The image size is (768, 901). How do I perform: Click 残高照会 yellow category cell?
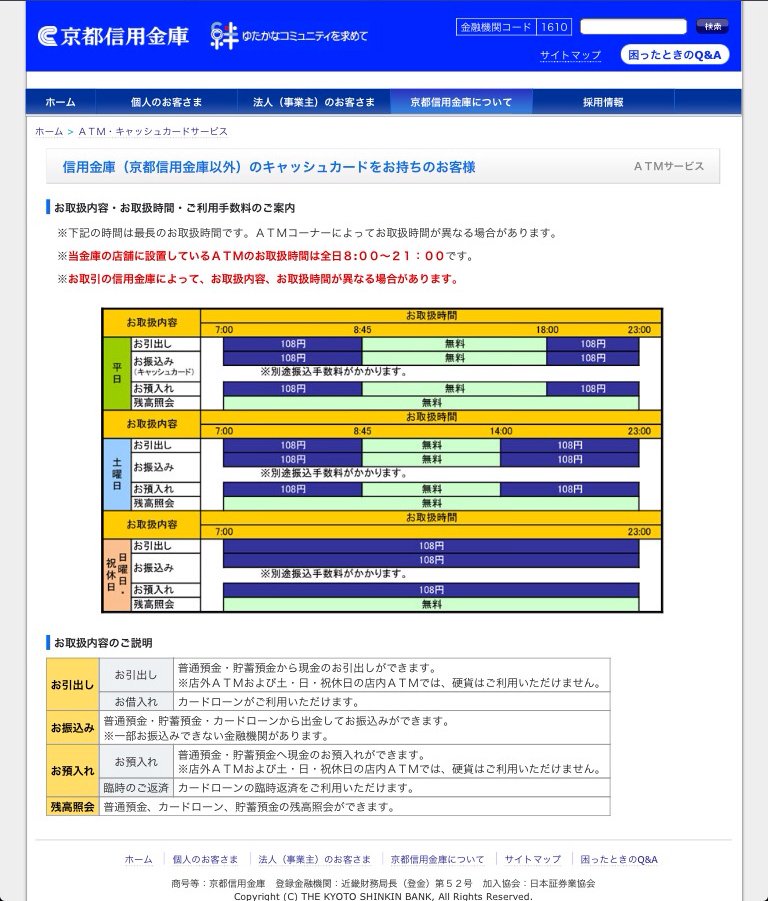point(72,807)
